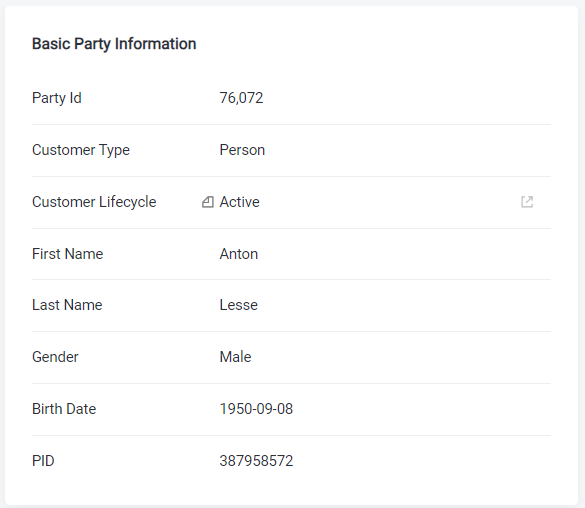Click the empty area right of Anton
The height and width of the screenshot is (508, 585).
(x=404, y=254)
